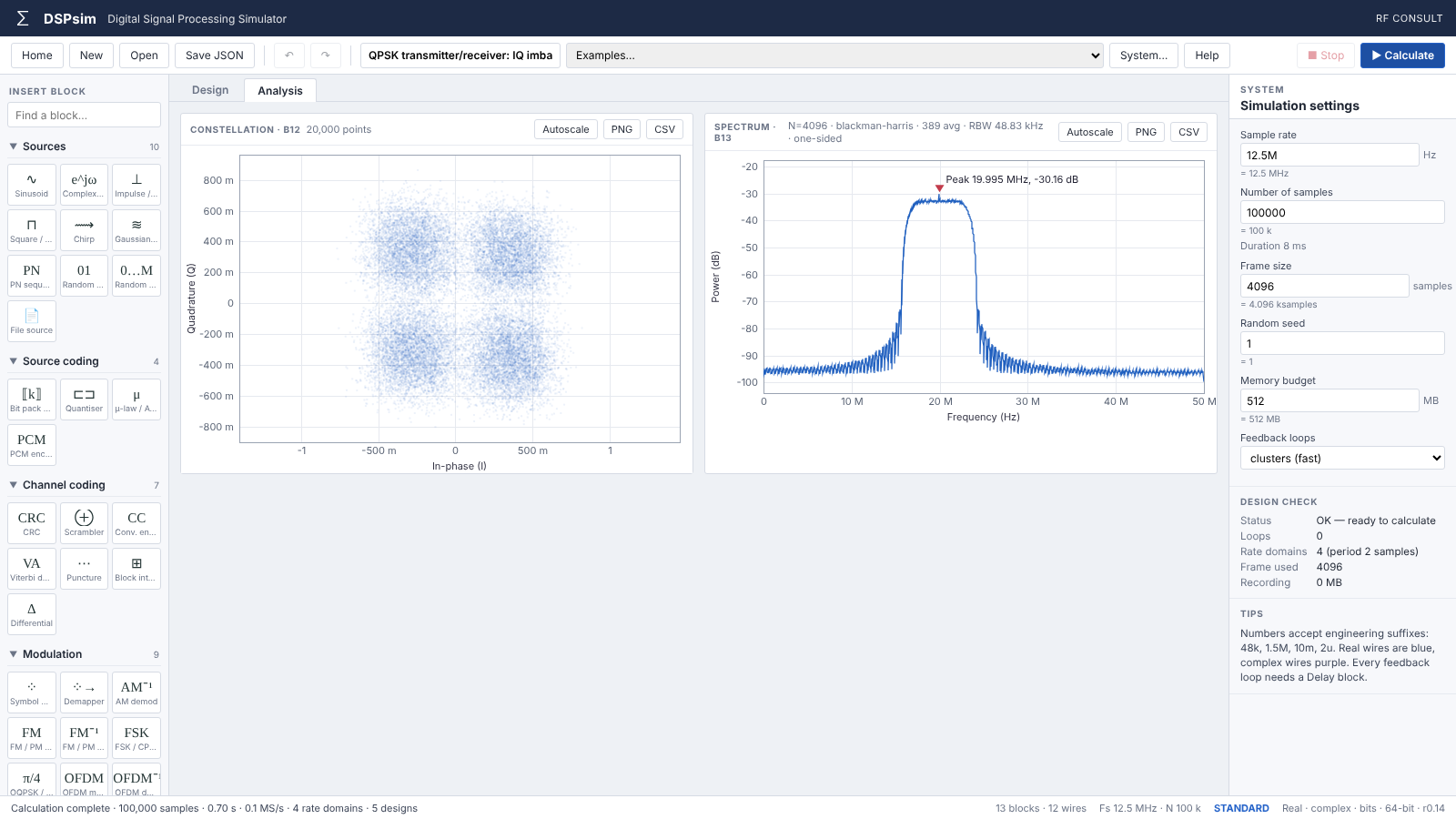The width and height of the screenshot is (1456, 819).
Task: Switch to the Analysis tab
Action: click(x=280, y=90)
